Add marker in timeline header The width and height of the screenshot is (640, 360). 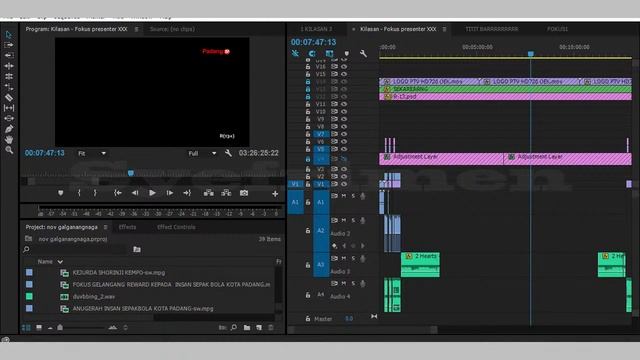click(x=347, y=53)
